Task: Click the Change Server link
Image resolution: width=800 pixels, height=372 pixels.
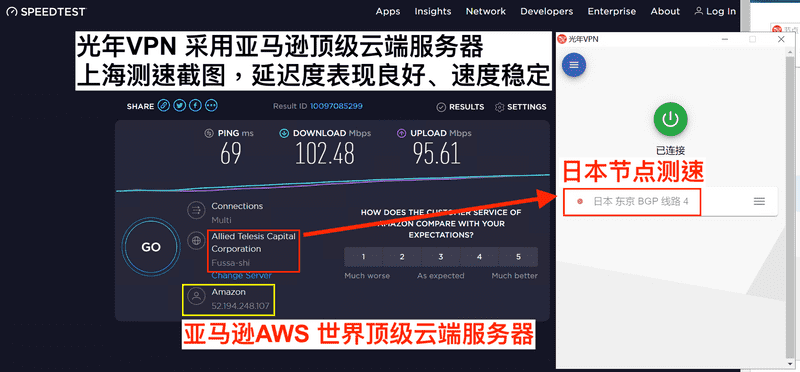Action: pos(242,276)
